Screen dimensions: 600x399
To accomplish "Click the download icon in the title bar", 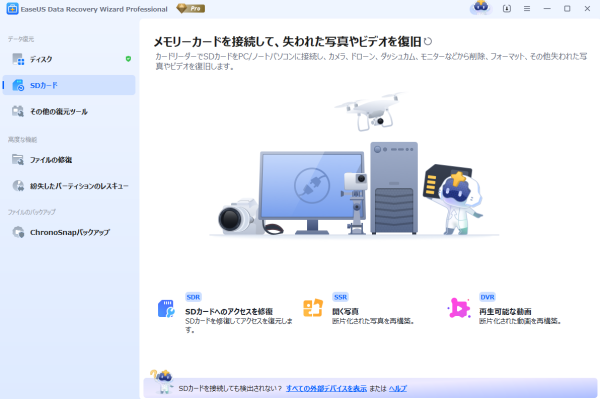I will 507,8.
